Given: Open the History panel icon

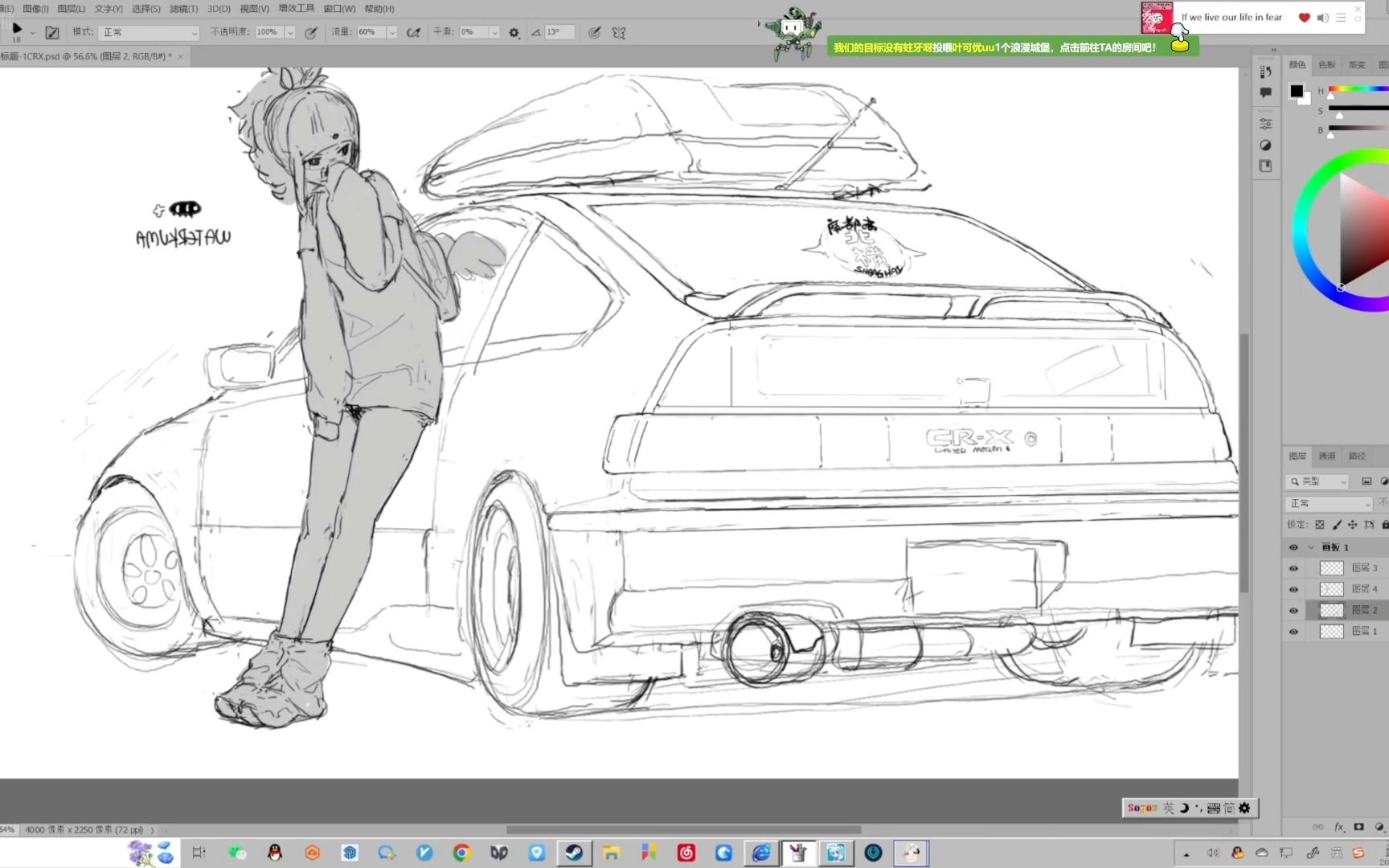Looking at the screenshot, I should pos(1266,72).
